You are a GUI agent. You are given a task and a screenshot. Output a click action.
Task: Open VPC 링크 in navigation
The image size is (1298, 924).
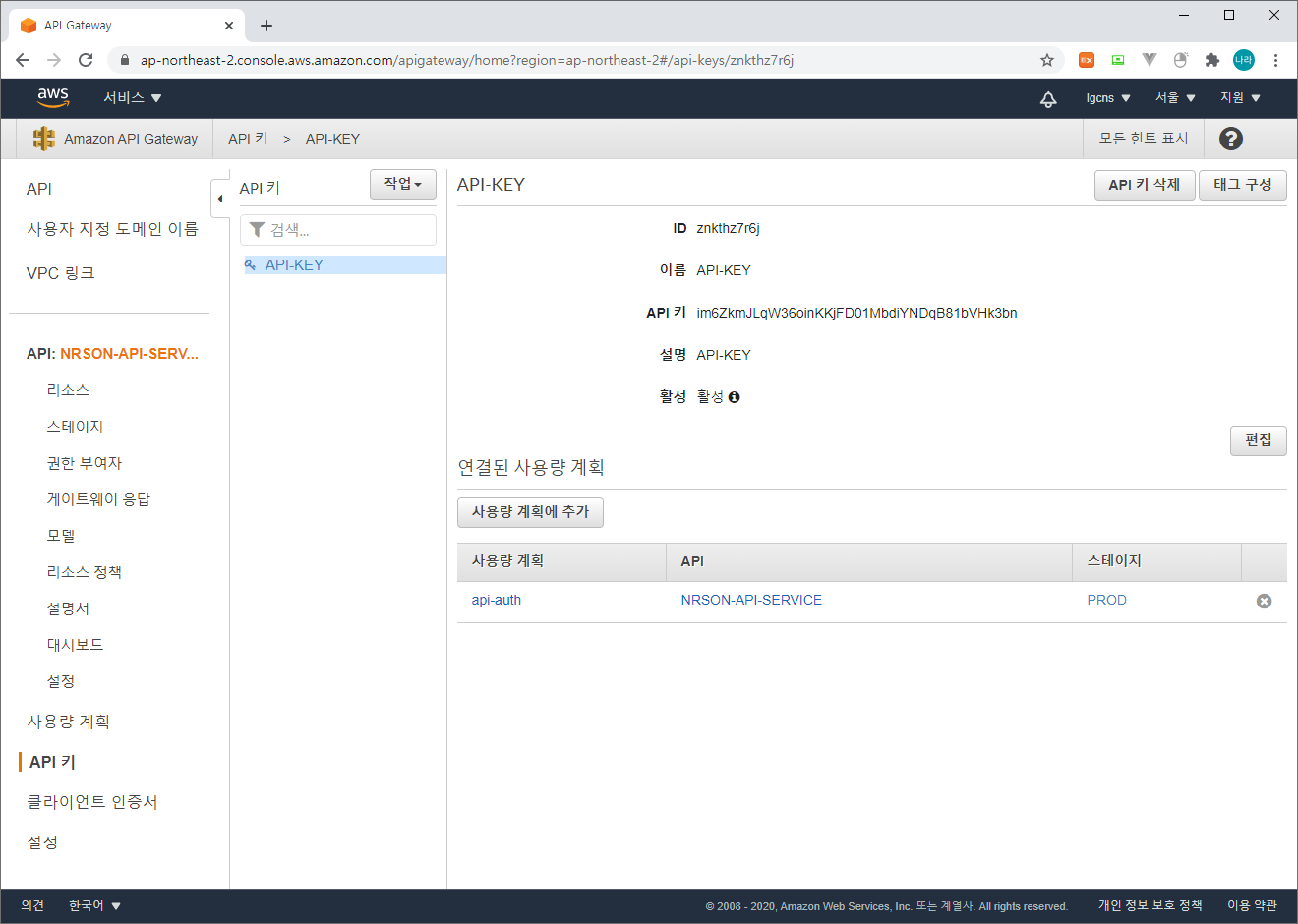click(61, 273)
